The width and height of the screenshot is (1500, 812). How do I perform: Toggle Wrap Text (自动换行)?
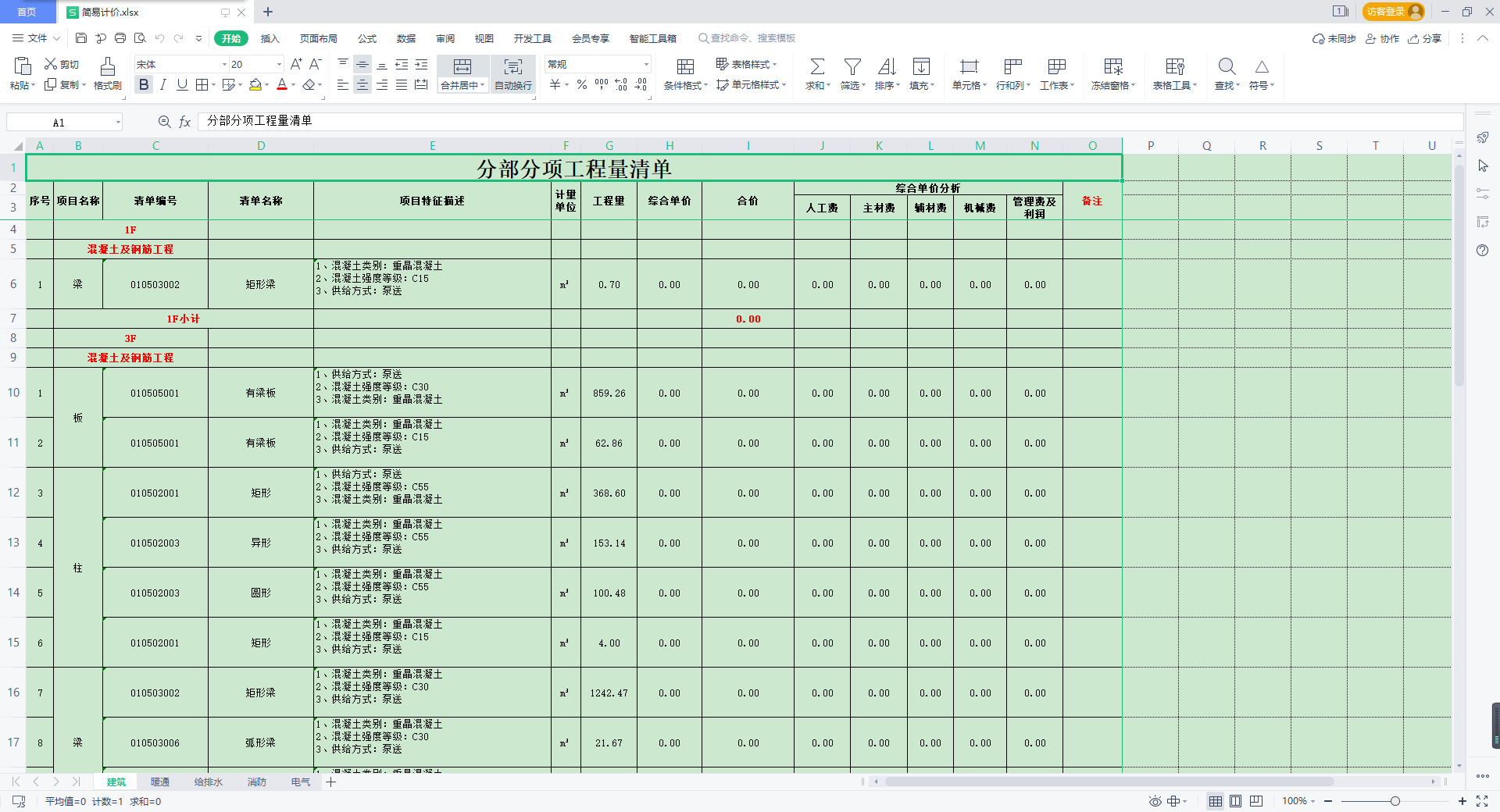pos(512,75)
